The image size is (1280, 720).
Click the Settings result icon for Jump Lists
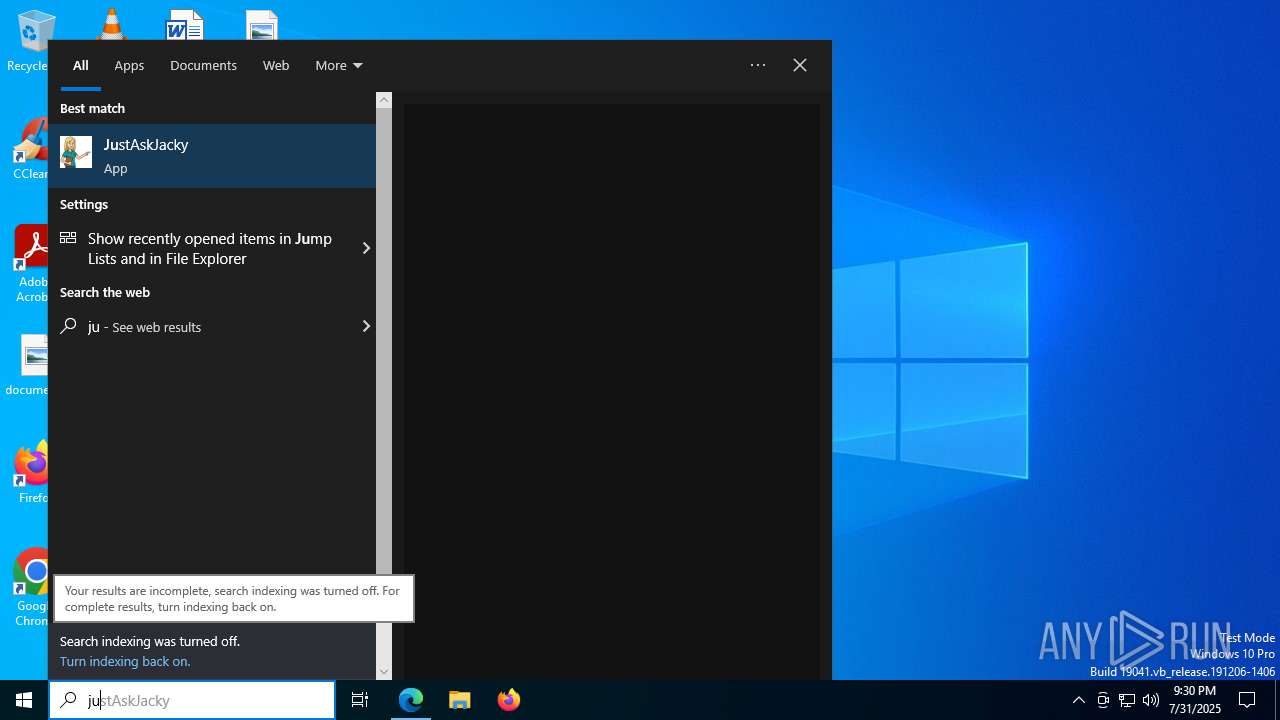[68, 238]
